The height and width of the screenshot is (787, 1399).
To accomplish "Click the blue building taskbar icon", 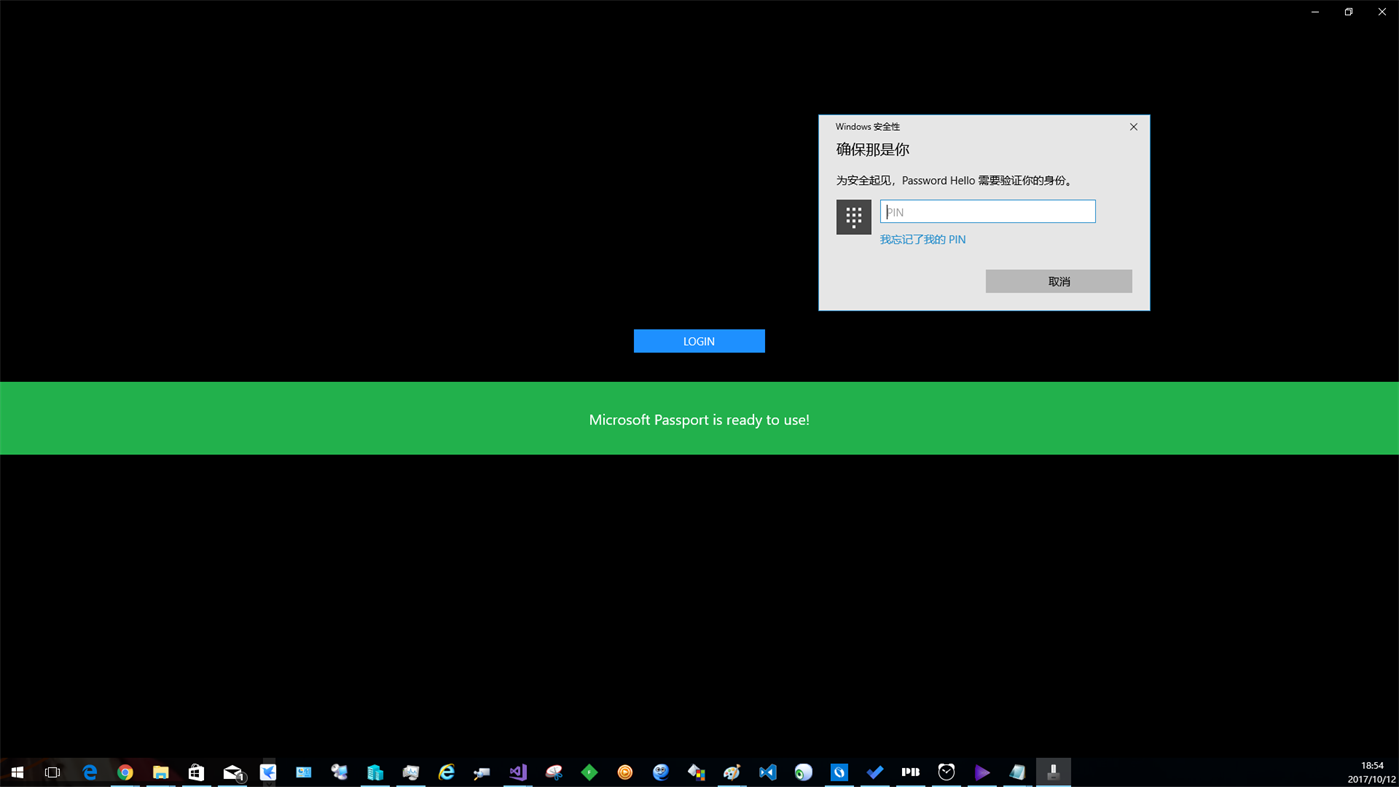I will tap(375, 772).
